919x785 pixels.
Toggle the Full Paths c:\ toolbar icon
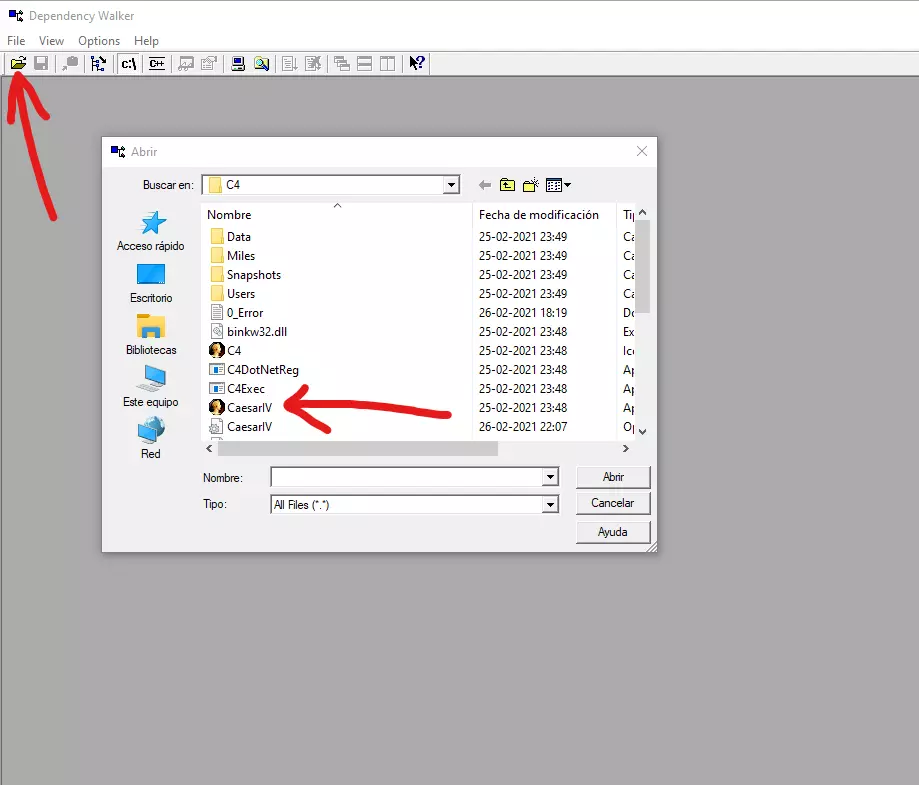(x=129, y=63)
